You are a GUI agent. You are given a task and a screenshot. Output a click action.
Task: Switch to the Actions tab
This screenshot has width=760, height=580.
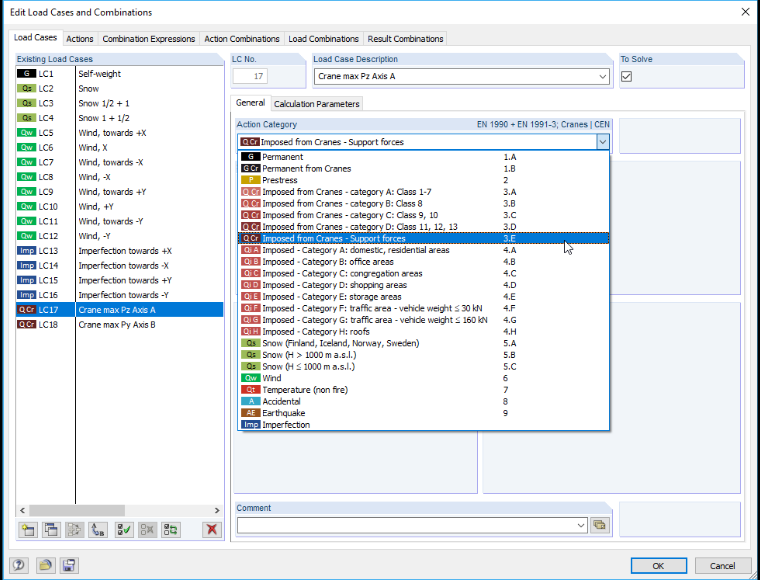(80, 39)
